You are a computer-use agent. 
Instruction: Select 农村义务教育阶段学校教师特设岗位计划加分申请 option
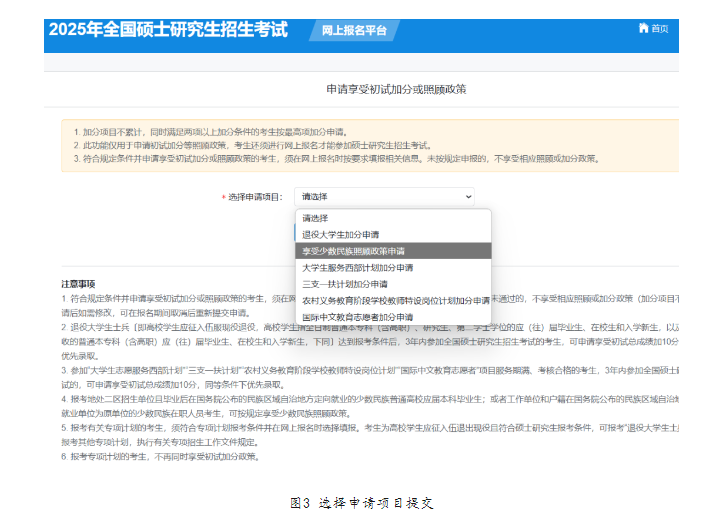(x=395, y=300)
